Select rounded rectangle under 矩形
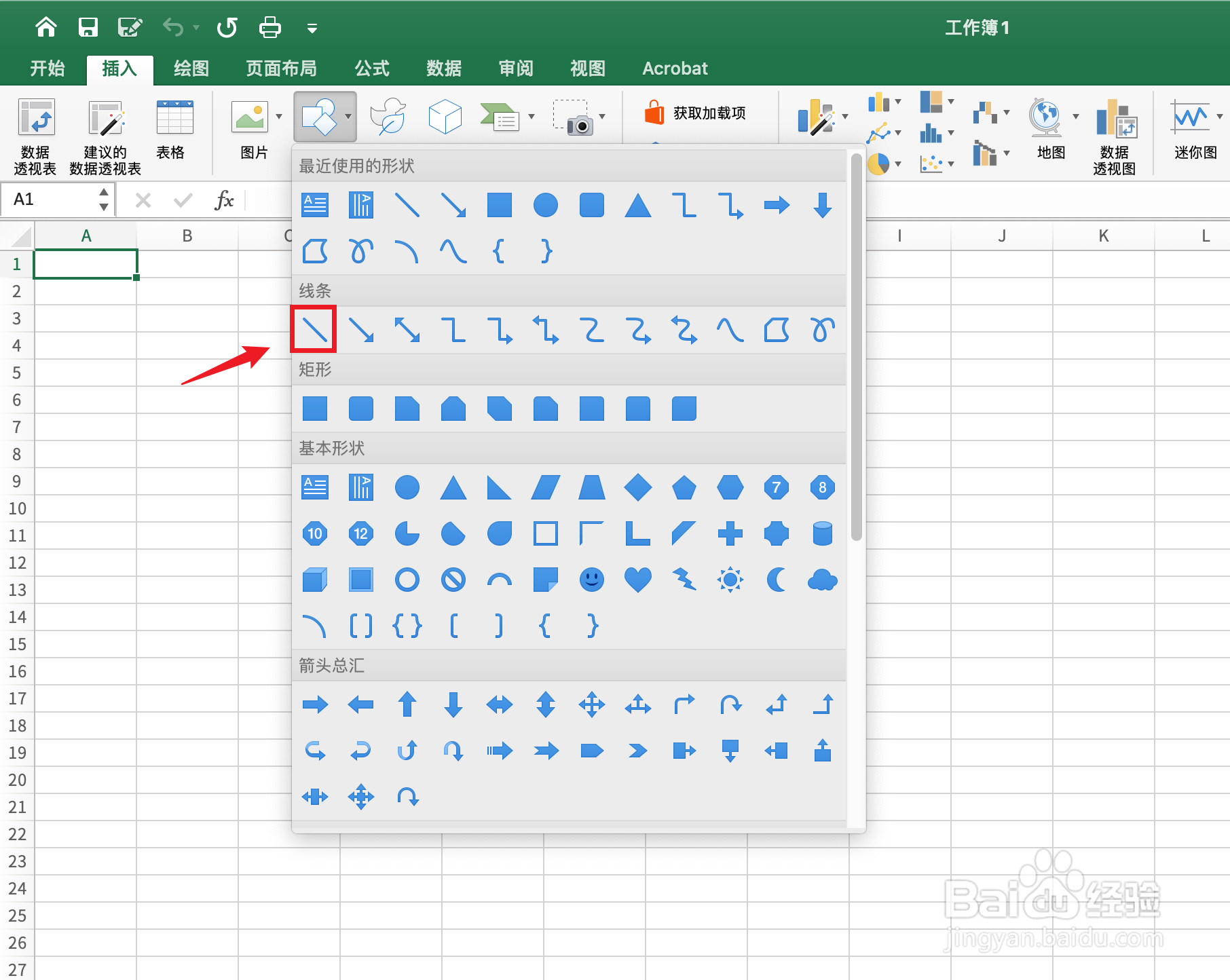This screenshot has width=1230, height=980. coord(361,409)
